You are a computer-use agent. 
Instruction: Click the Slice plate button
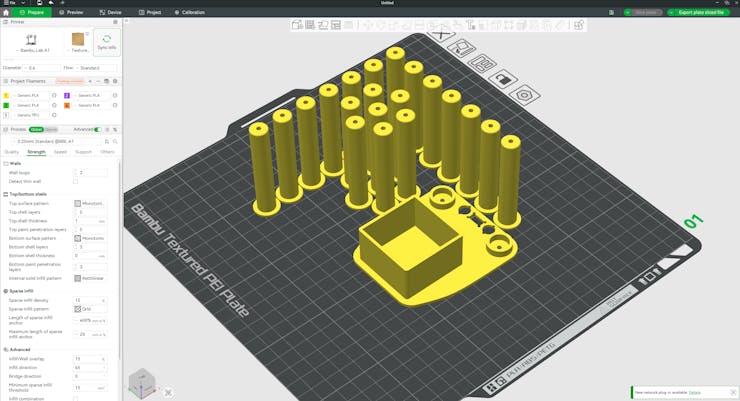tap(646, 12)
